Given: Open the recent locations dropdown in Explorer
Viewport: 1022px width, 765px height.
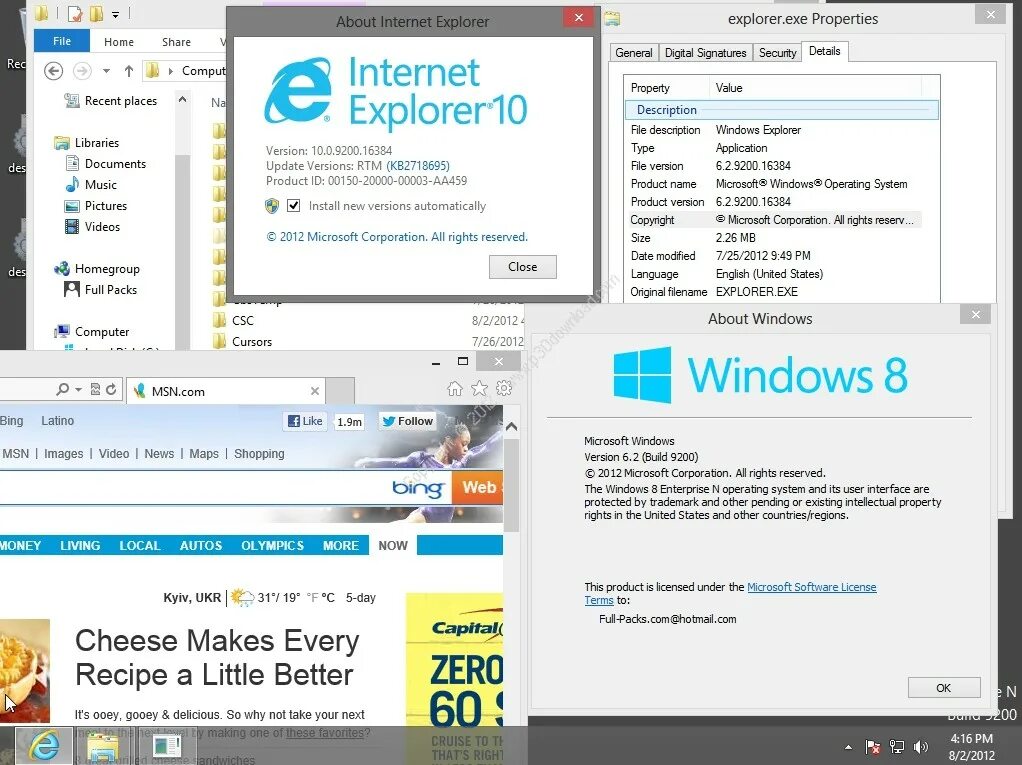Looking at the screenshot, I should click(x=106, y=70).
